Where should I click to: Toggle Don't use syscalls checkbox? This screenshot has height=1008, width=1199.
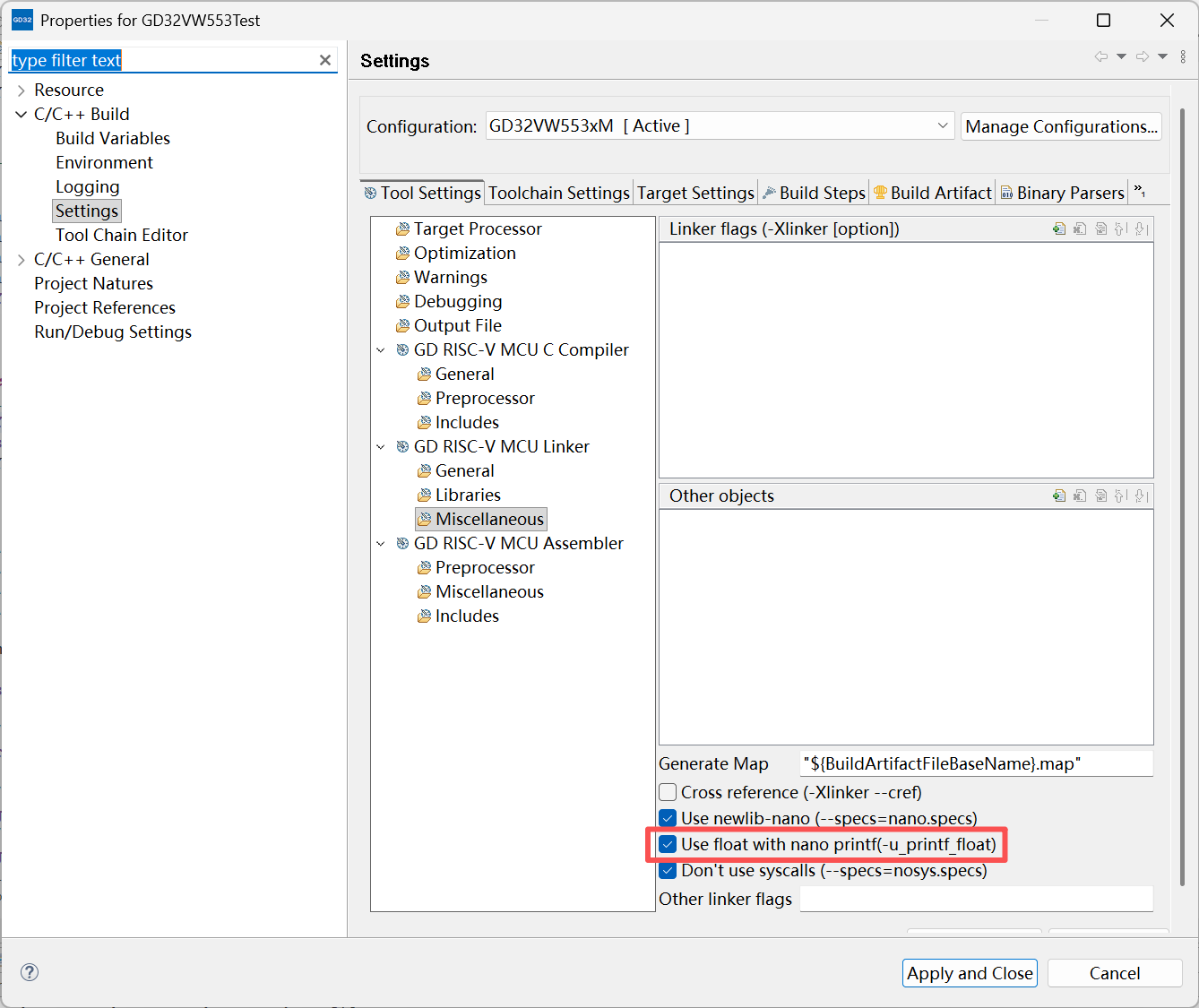click(x=668, y=870)
